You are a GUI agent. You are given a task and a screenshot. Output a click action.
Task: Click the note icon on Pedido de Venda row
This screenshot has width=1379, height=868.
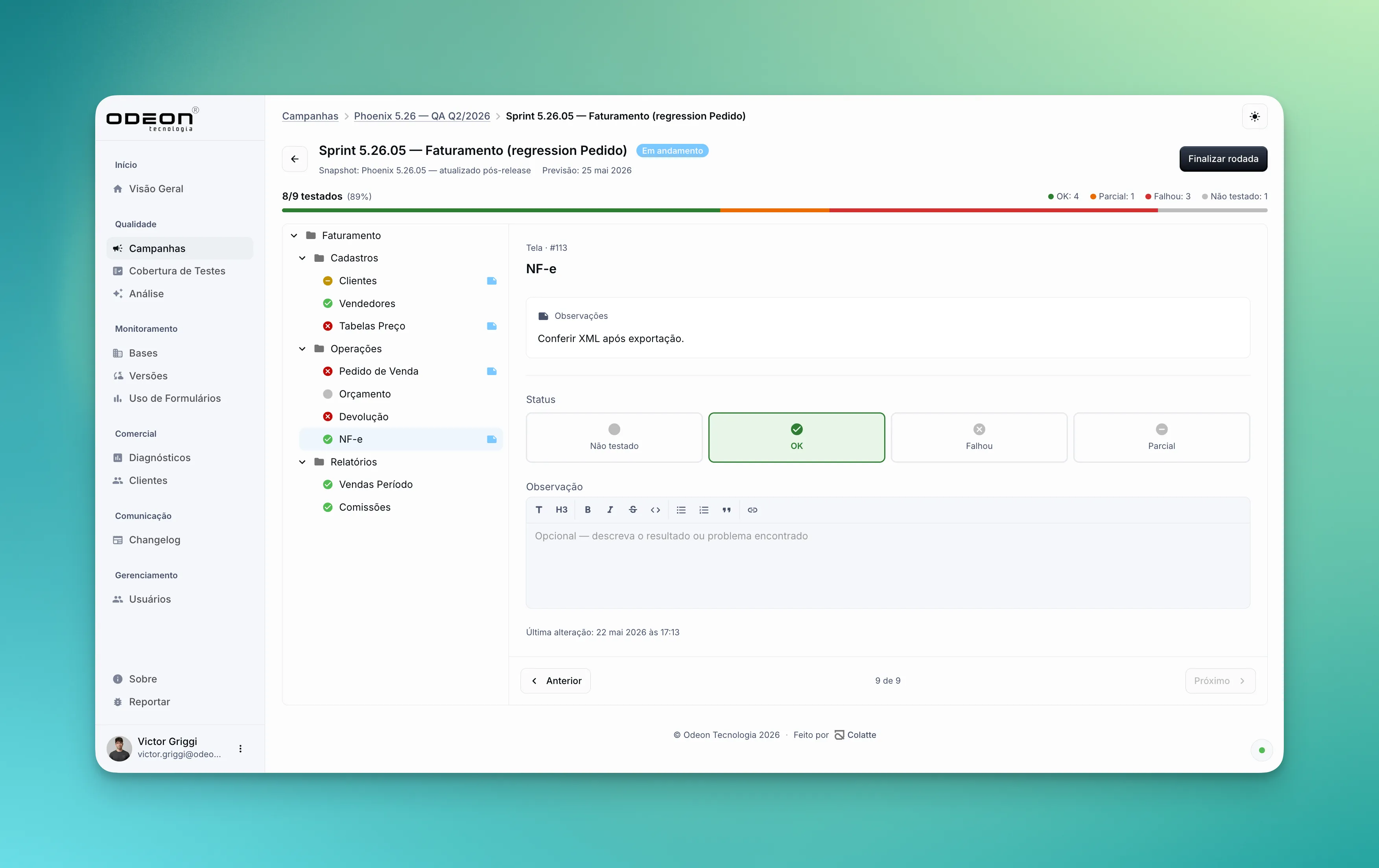(x=491, y=371)
